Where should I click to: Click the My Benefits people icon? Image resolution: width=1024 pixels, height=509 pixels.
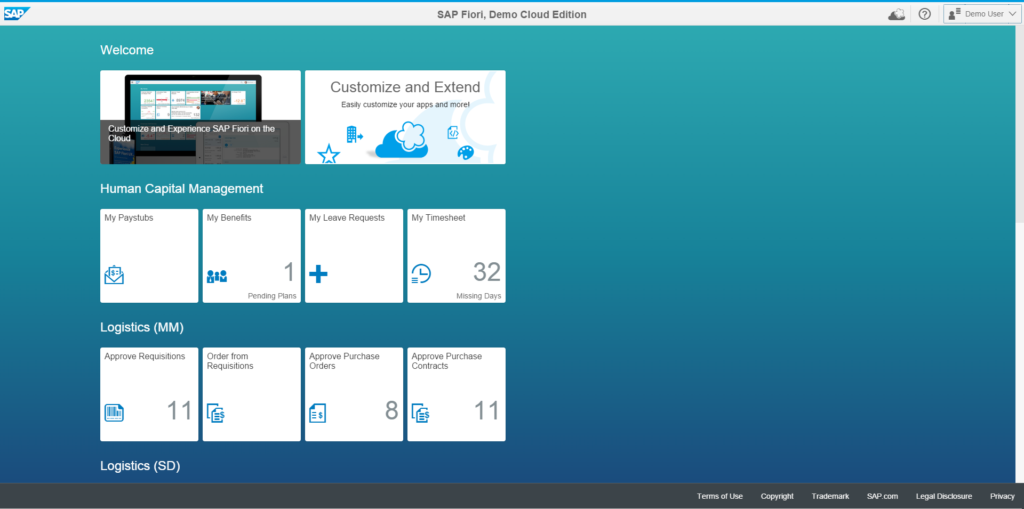tap(217, 276)
